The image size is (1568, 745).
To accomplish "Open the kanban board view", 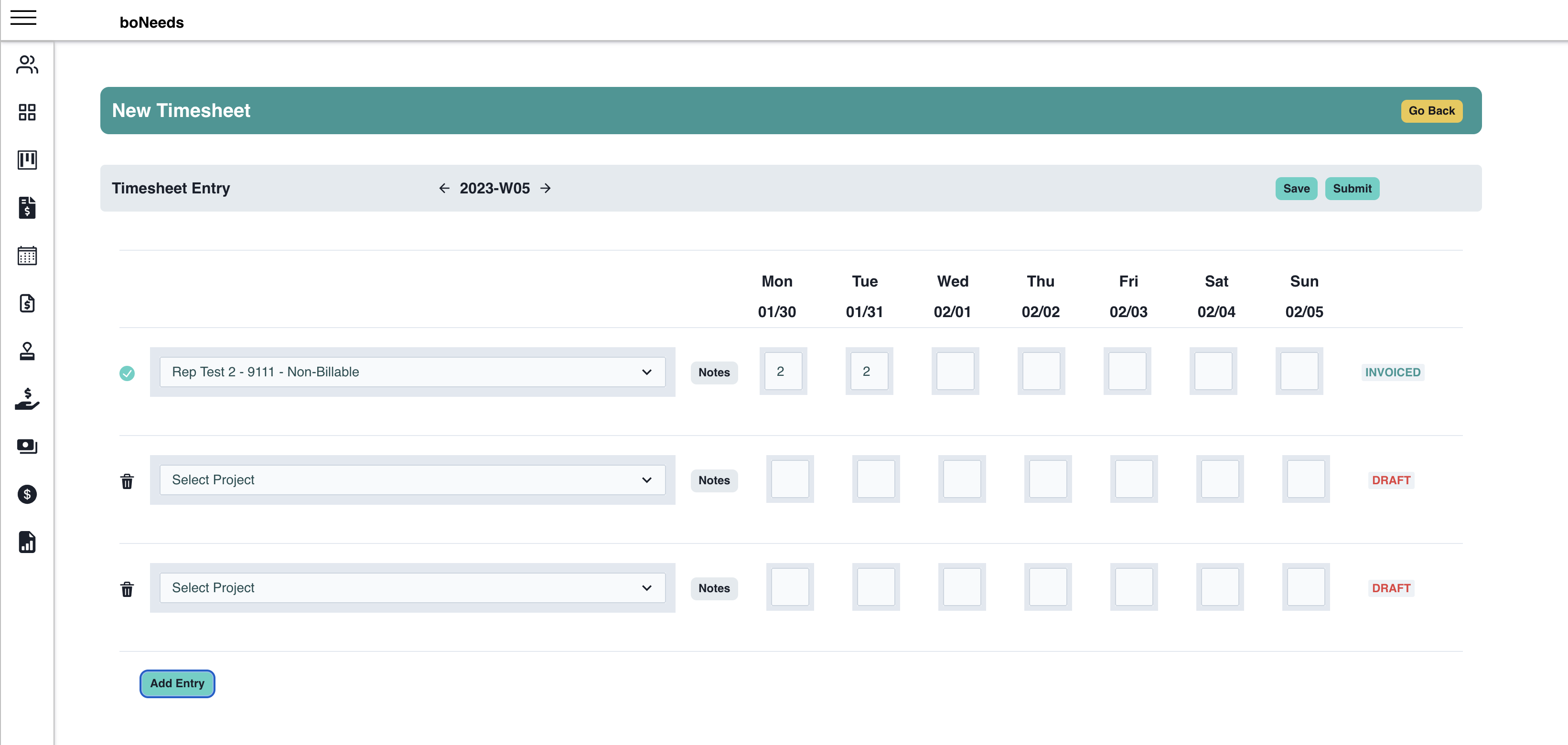I will pyautogui.click(x=27, y=160).
